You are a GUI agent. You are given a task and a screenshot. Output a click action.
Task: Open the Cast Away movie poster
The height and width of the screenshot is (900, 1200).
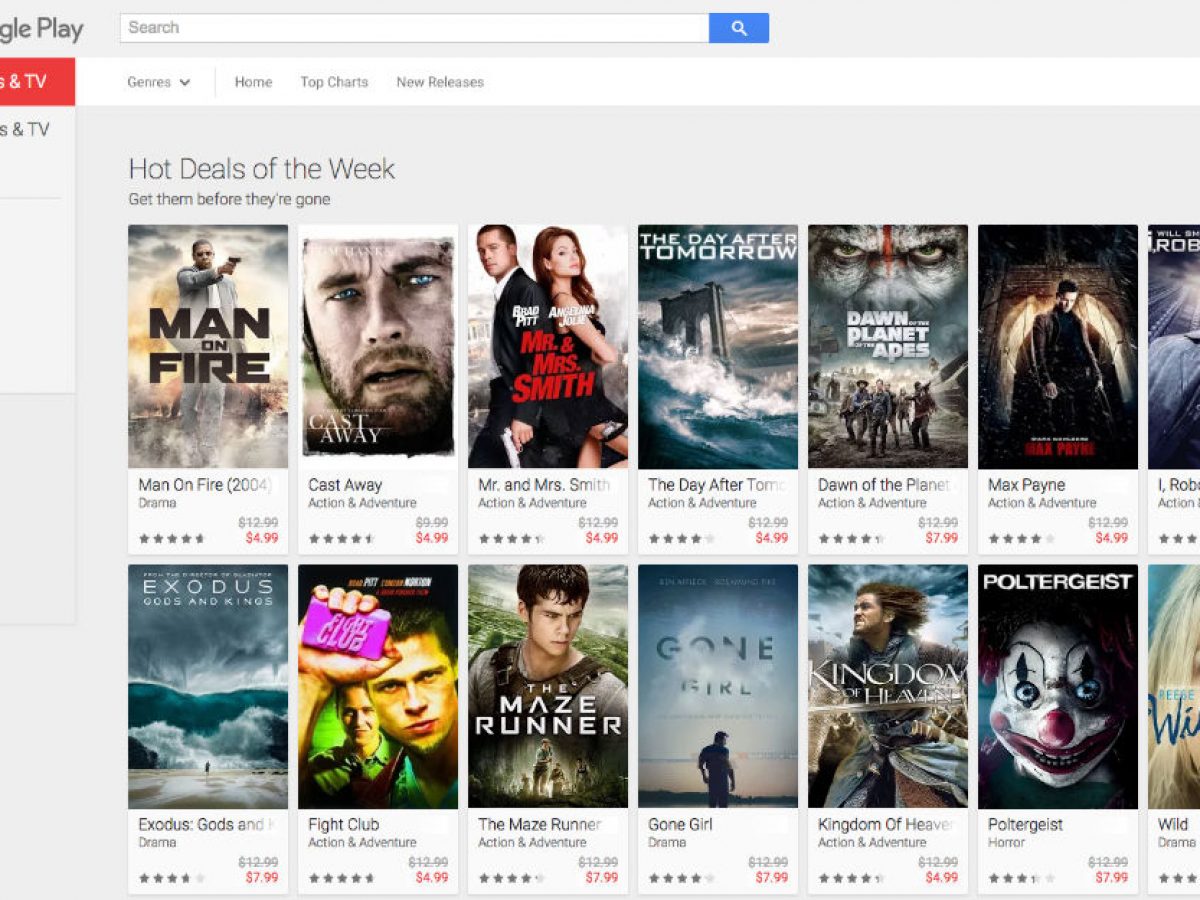(x=378, y=346)
